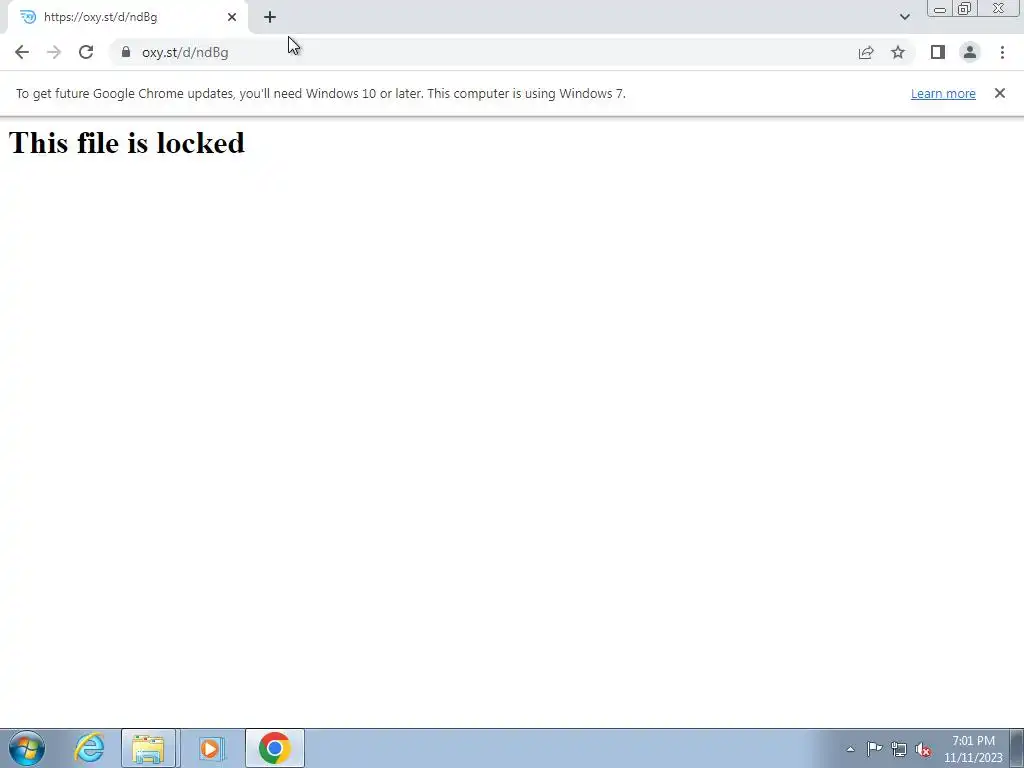
Task: Minimize the Chrome window
Action: [x=940, y=8]
